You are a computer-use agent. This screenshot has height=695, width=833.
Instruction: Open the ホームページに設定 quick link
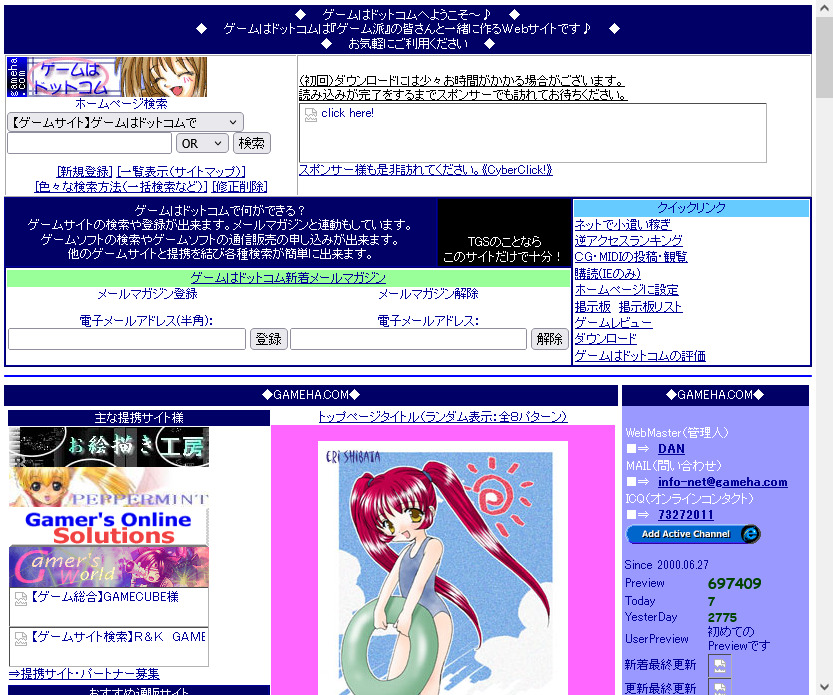tap(626, 290)
